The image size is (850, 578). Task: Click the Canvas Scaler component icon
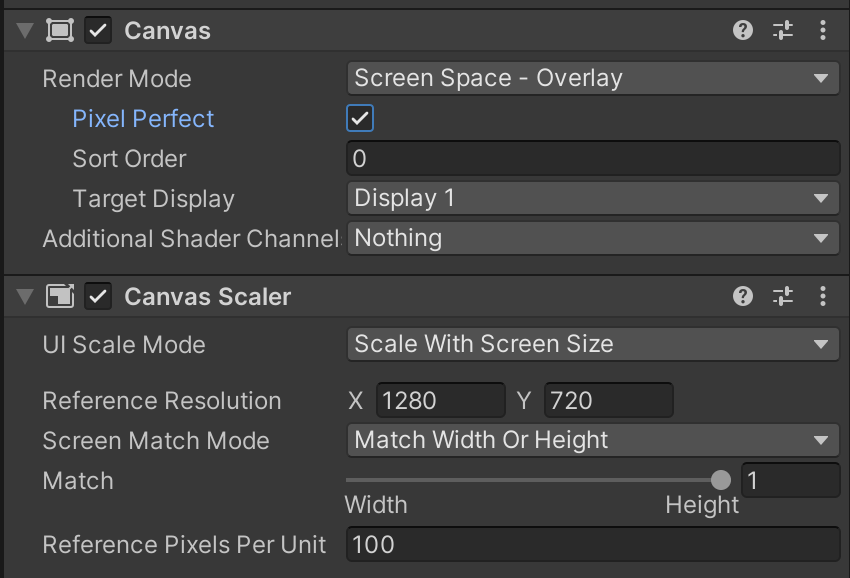coord(60,296)
